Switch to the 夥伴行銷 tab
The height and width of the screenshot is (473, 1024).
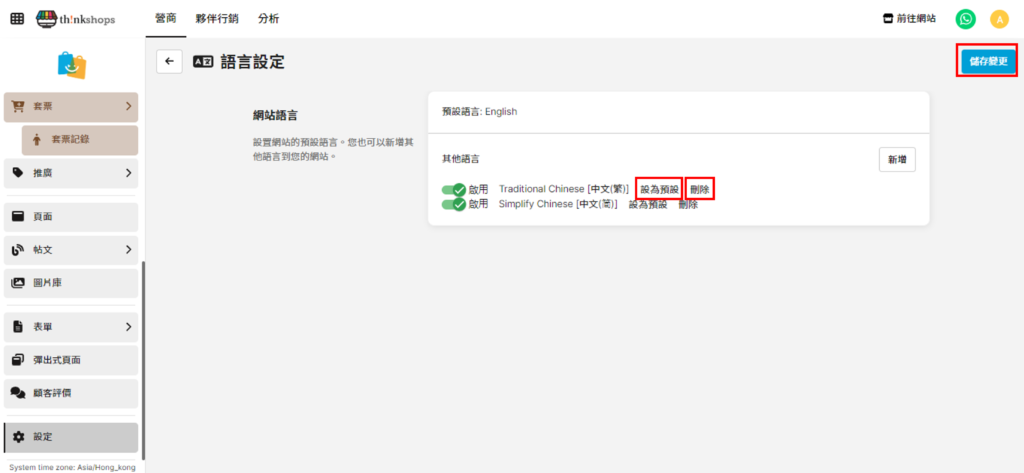click(217, 19)
